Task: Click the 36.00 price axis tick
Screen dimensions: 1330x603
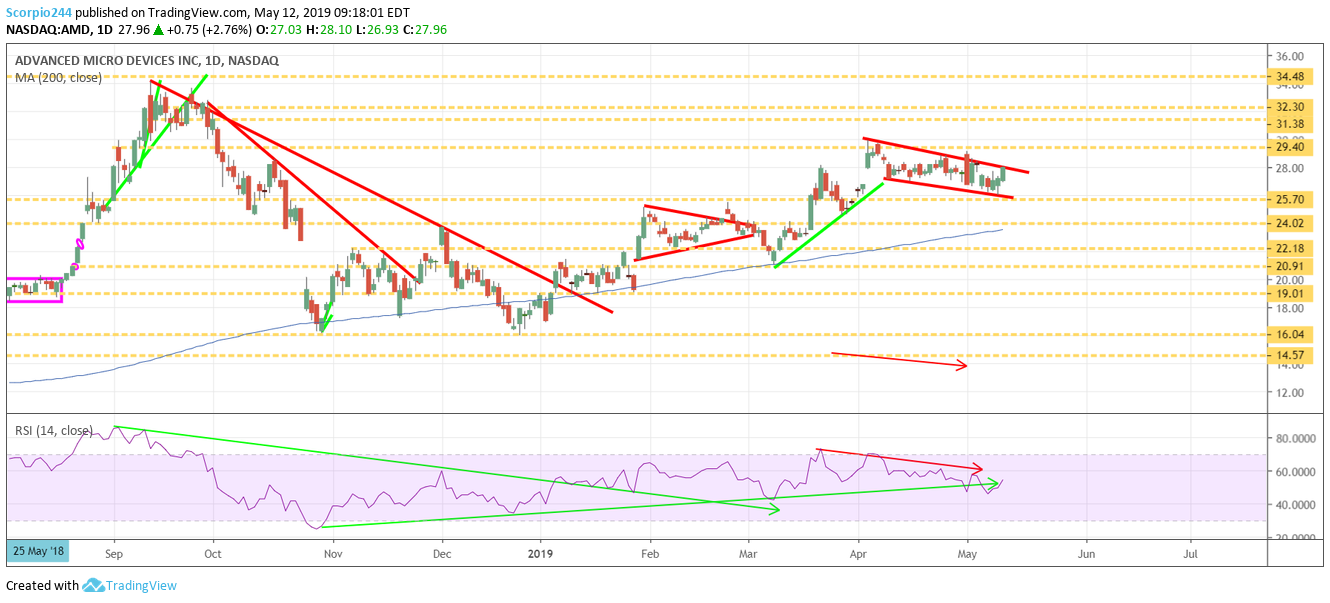Action: click(1288, 56)
